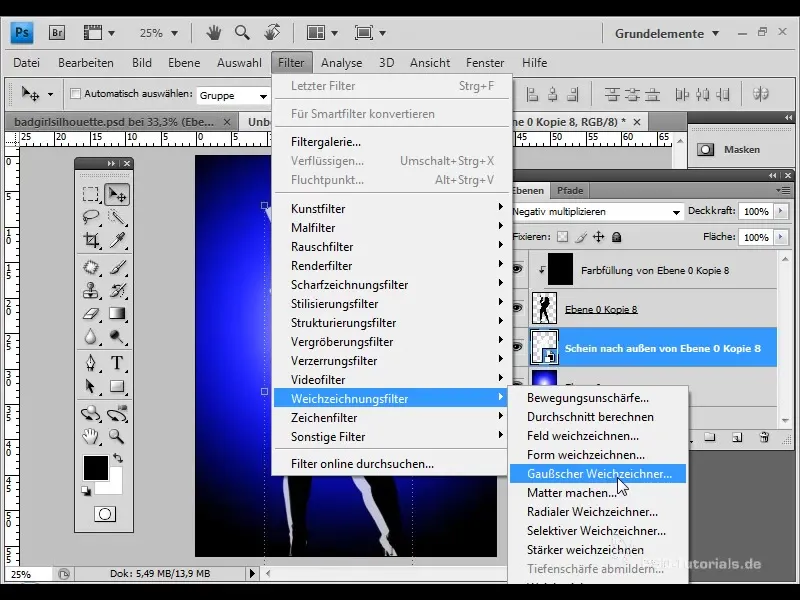
Task: Hide the Schein nach außen layer
Action: tap(517, 347)
